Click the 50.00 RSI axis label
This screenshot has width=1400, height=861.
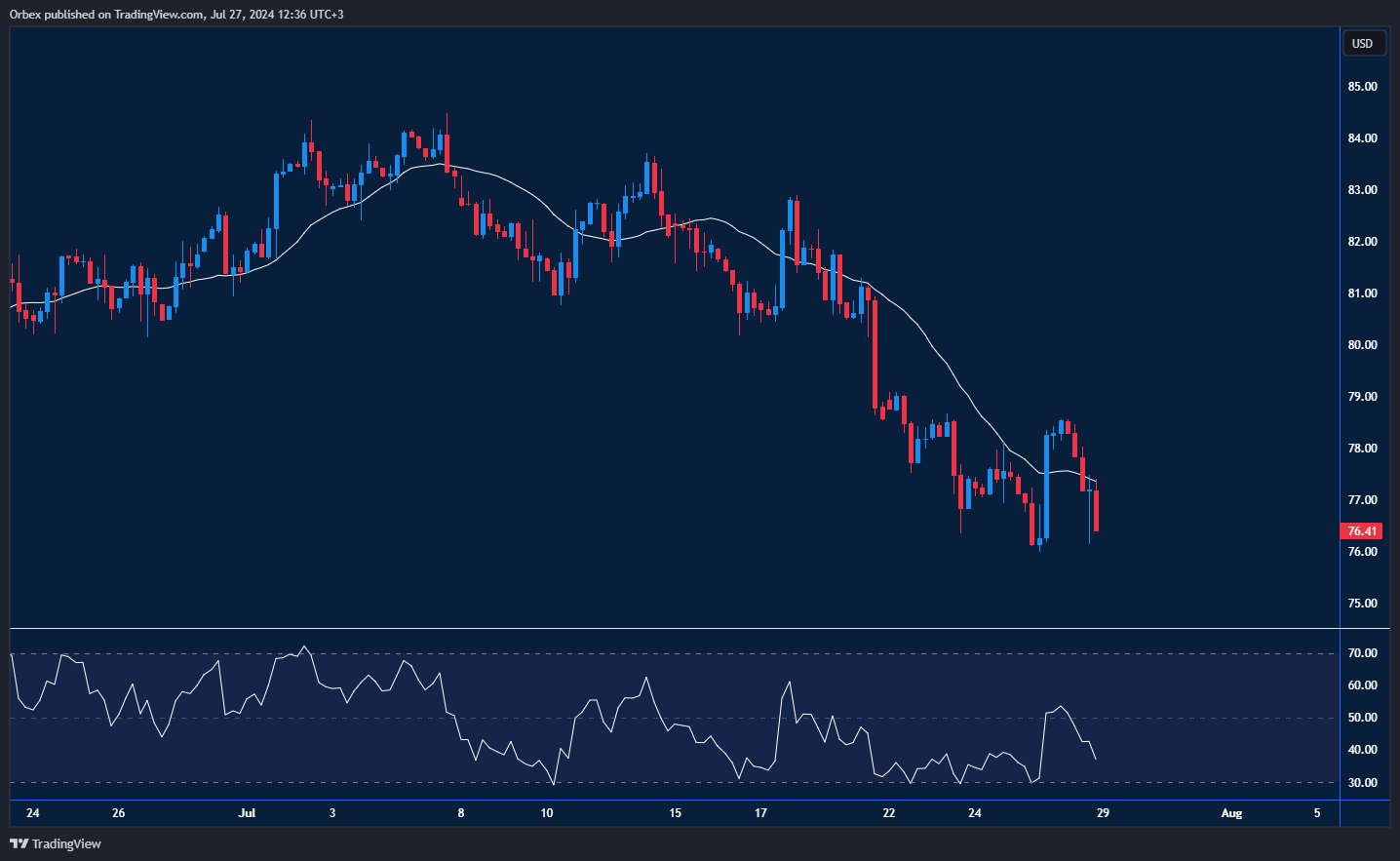pyautogui.click(x=1362, y=718)
